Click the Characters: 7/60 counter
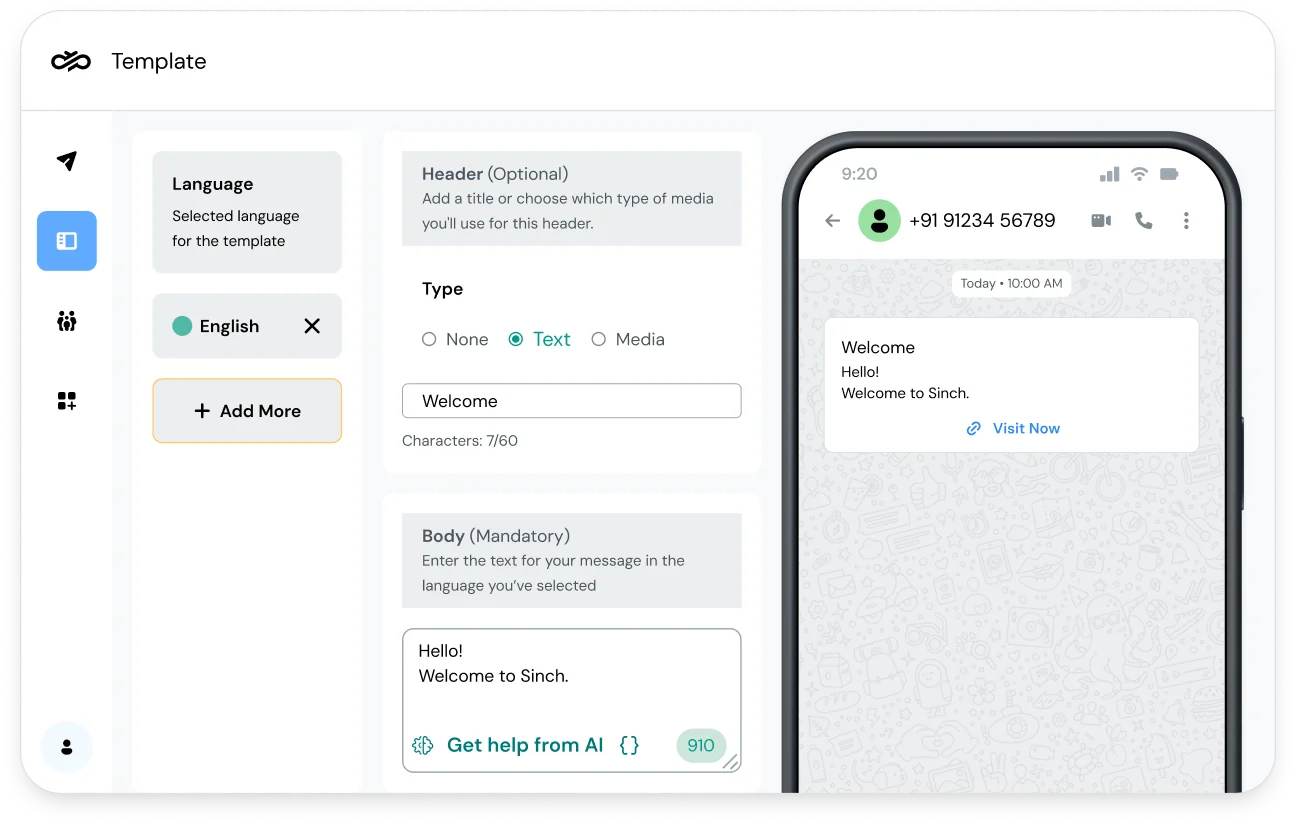The height and width of the screenshot is (825, 1296). tap(460, 441)
